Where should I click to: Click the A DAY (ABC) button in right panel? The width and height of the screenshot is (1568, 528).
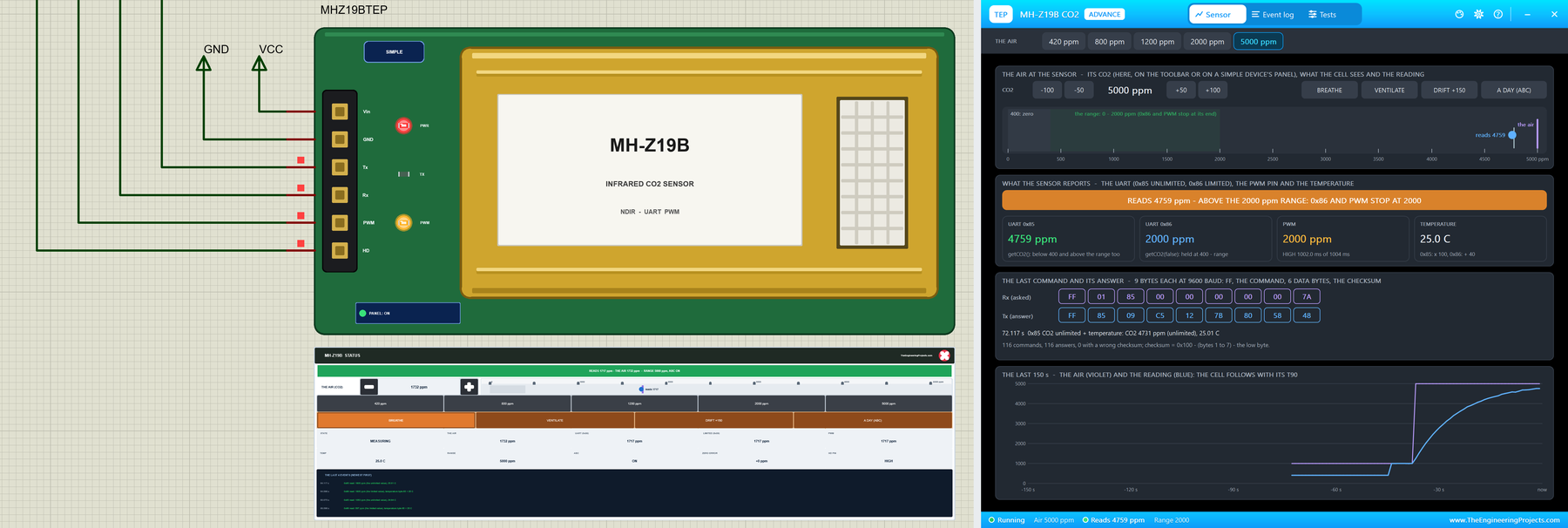pyautogui.click(x=1514, y=90)
